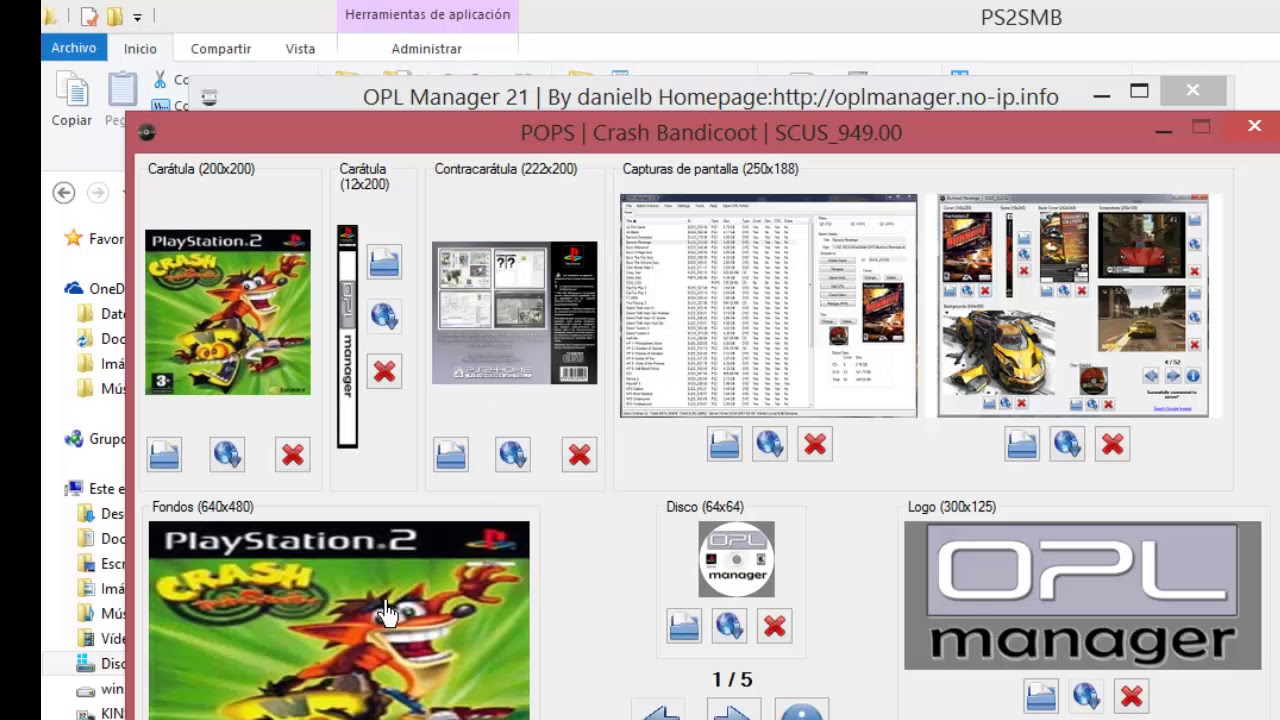Select Este equipo in Explorer sidebar

click(95, 489)
